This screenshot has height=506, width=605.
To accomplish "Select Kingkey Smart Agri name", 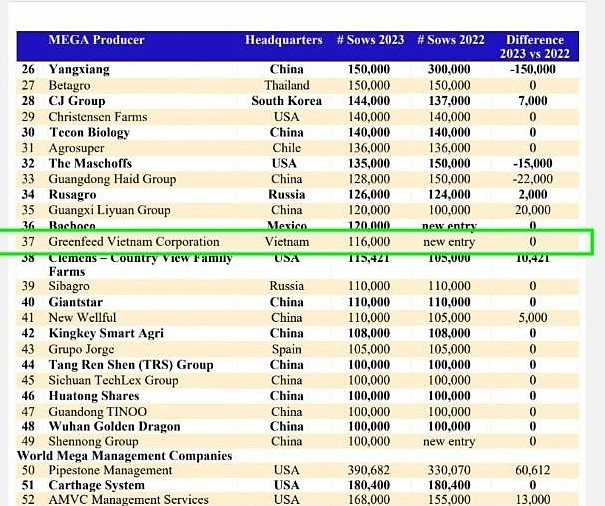I will (x=106, y=333).
